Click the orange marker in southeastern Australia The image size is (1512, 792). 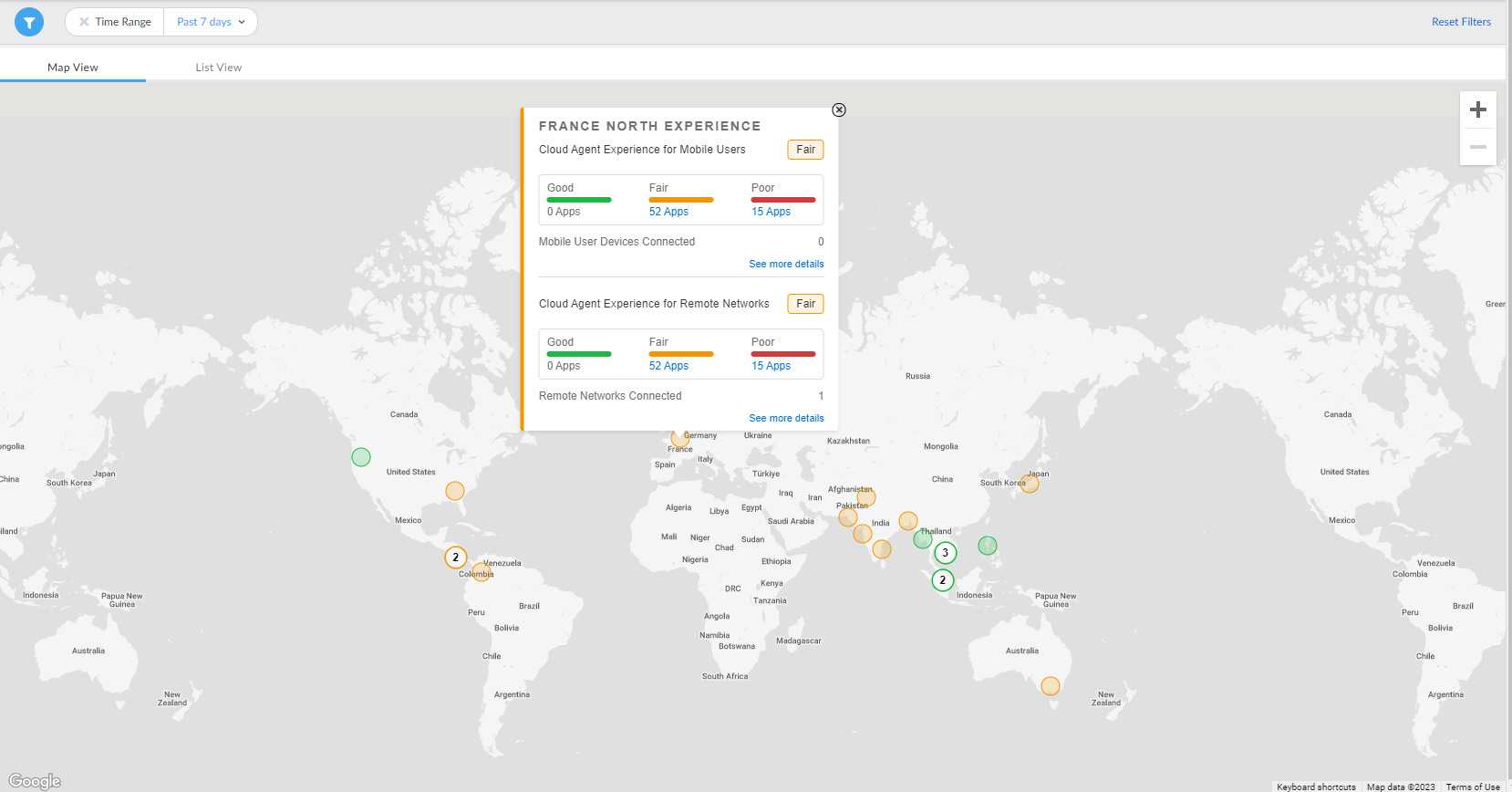[x=1051, y=686]
